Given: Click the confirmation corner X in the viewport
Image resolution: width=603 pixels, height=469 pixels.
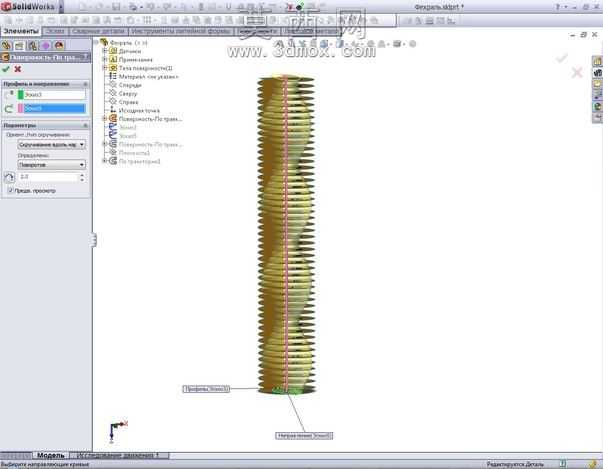Looking at the screenshot, I should click(x=577, y=72).
